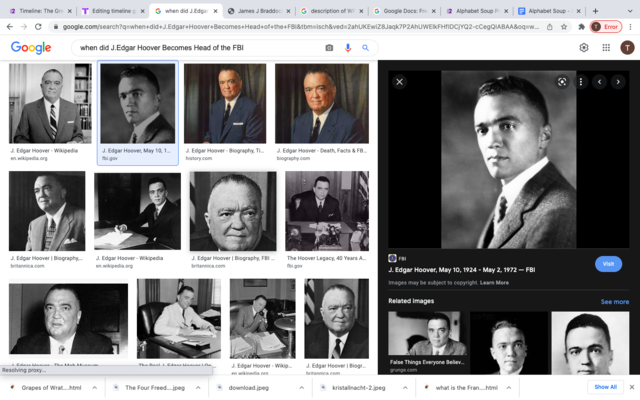The height and width of the screenshot is (400, 640).
Task: Open the extensions puzzle icon
Action: click(582, 27)
